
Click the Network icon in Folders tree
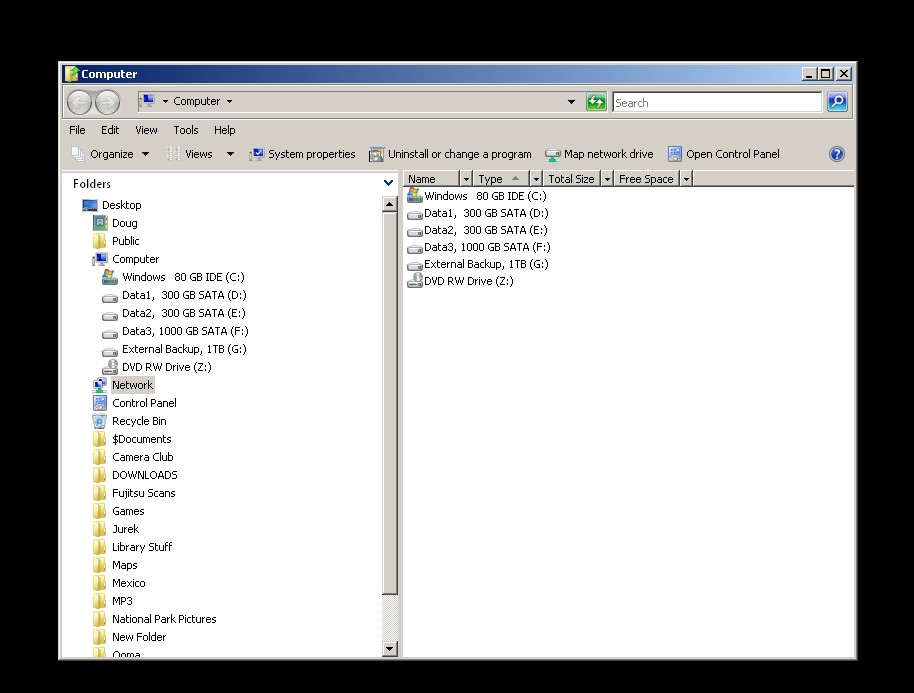click(x=100, y=385)
